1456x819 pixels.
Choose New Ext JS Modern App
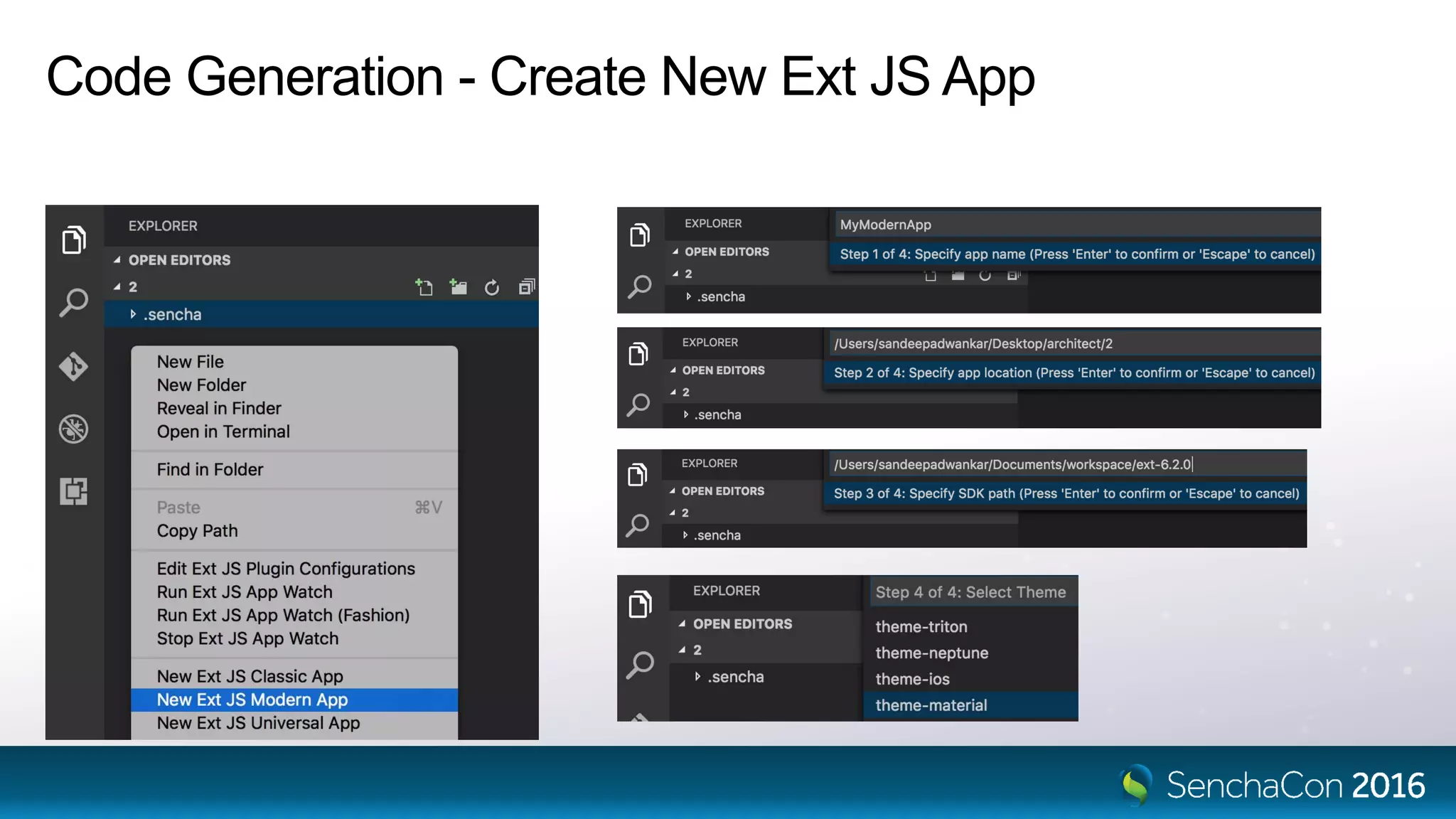tap(294, 700)
